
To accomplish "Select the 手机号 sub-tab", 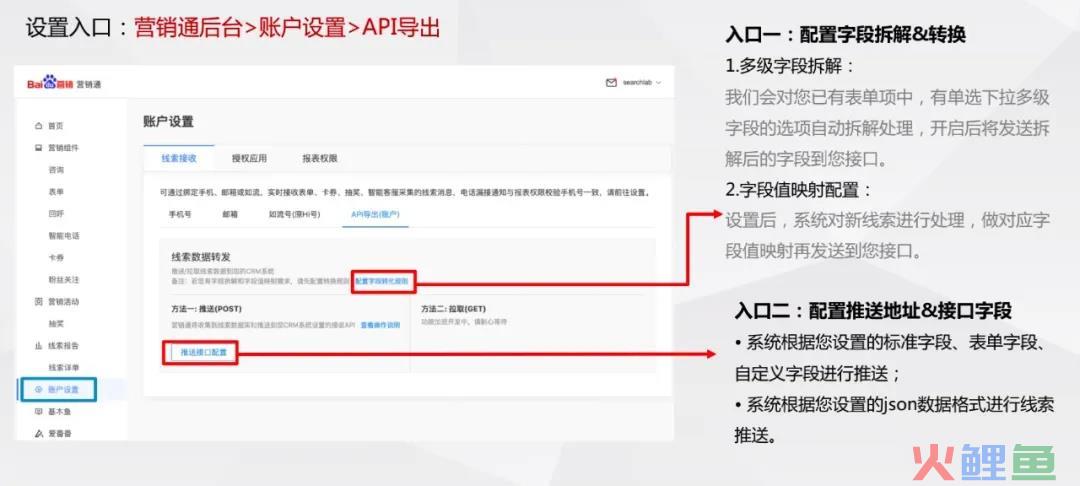I will click(x=180, y=214).
